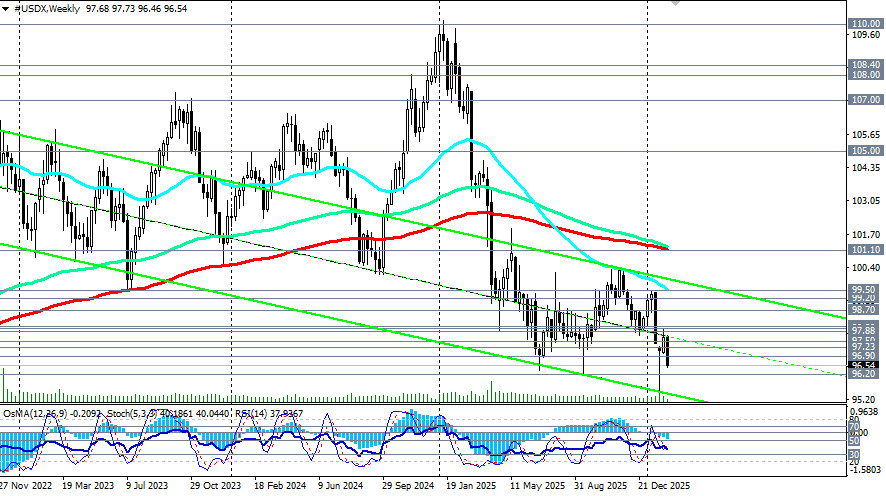886x496 pixels.
Task: Click the 29 Sep 2024 date label
Action: pyautogui.click(x=408, y=485)
